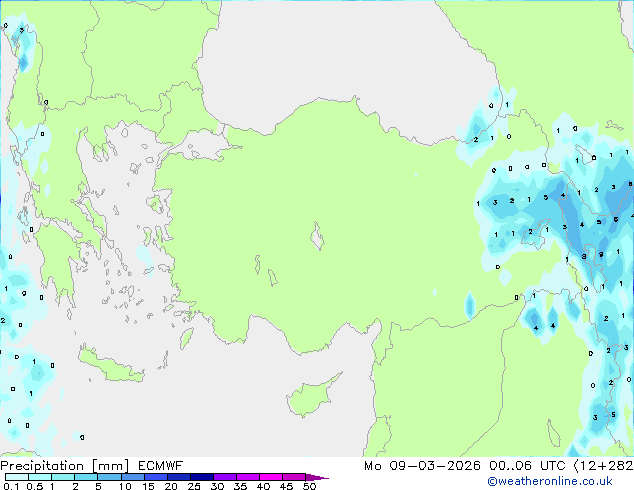
Task: Choose the 25–30 mm navy legend swatch
Action: tap(201, 477)
